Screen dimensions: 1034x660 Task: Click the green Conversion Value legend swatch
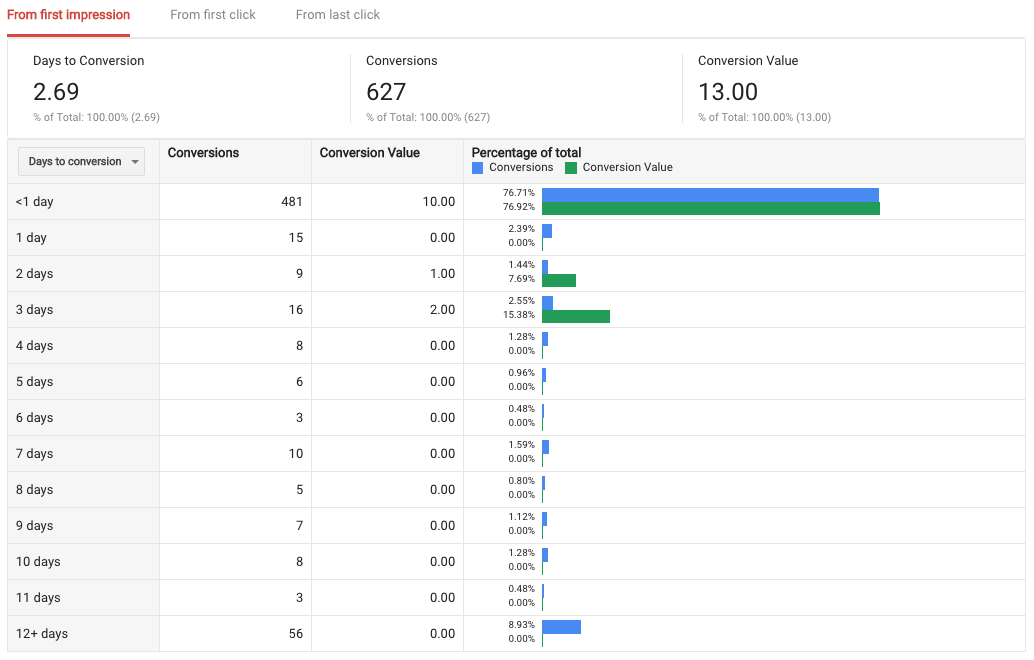tap(571, 168)
